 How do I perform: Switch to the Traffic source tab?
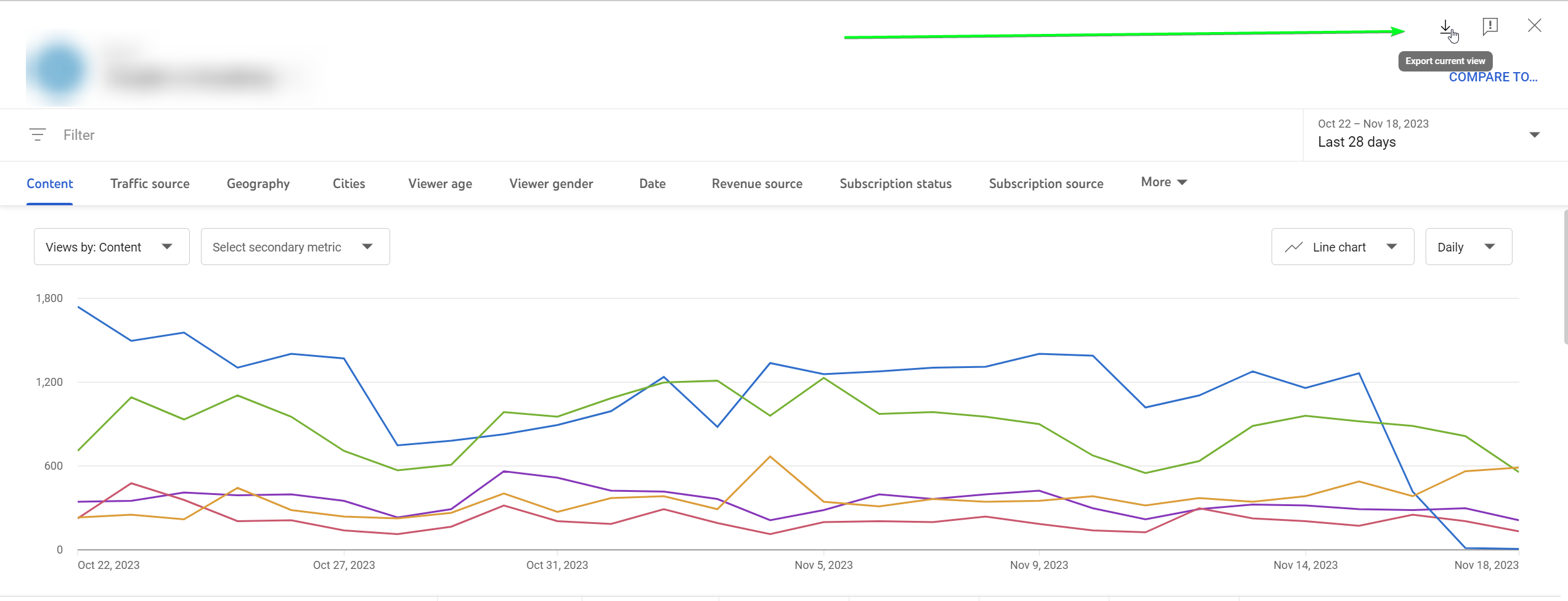tap(150, 184)
